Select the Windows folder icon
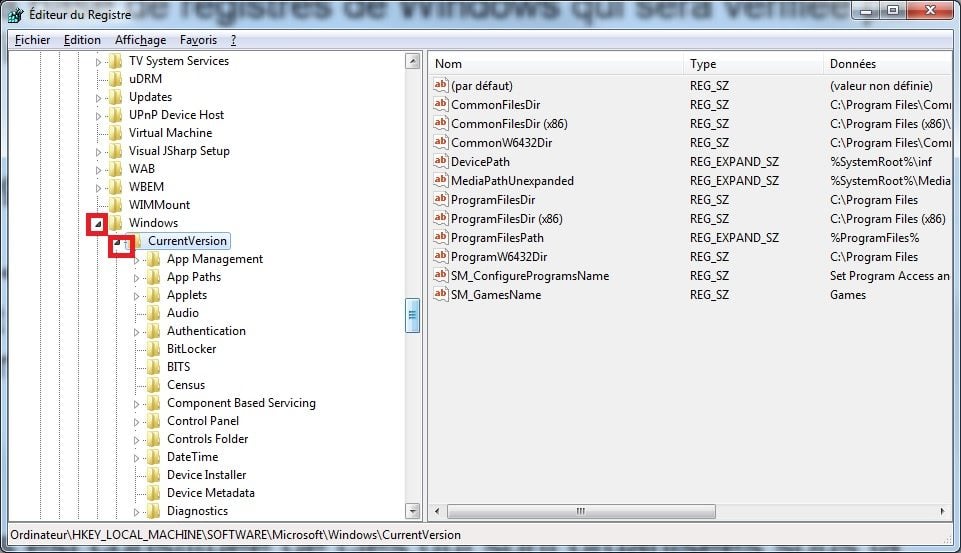The height and width of the screenshot is (553, 961). pos(115,223)
